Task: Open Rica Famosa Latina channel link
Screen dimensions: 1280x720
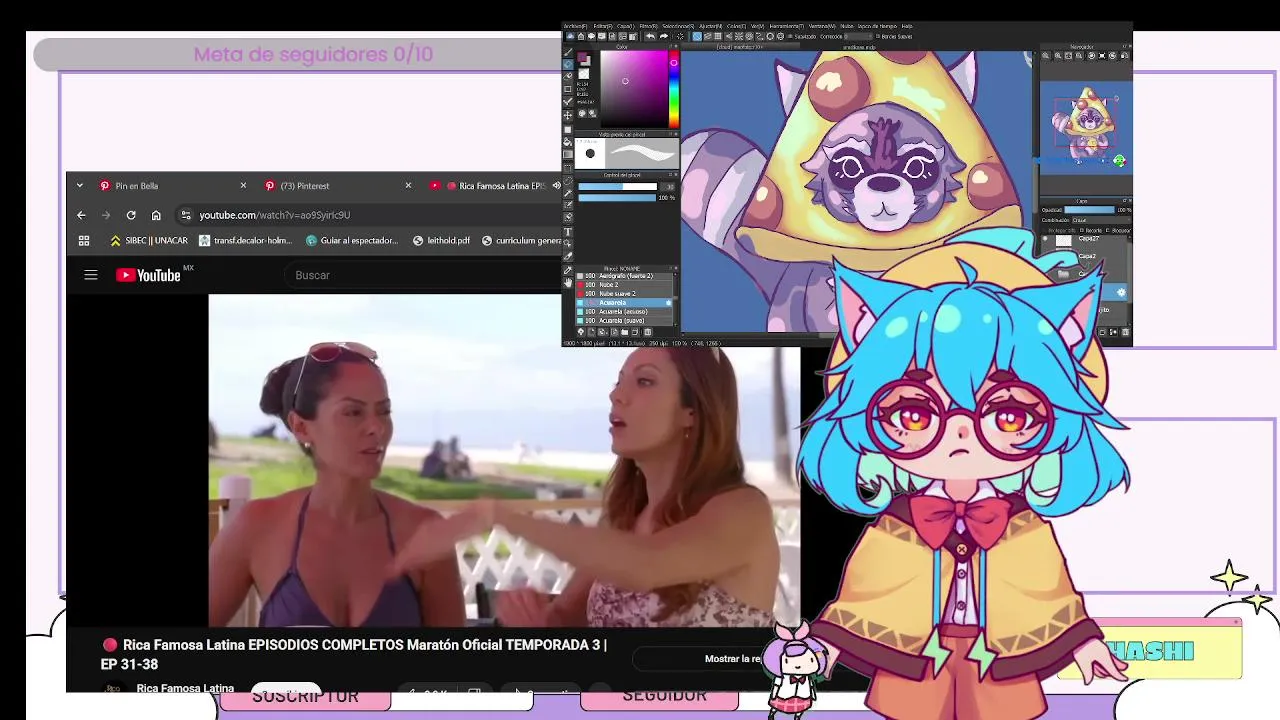Action: (x=185, y=688)
